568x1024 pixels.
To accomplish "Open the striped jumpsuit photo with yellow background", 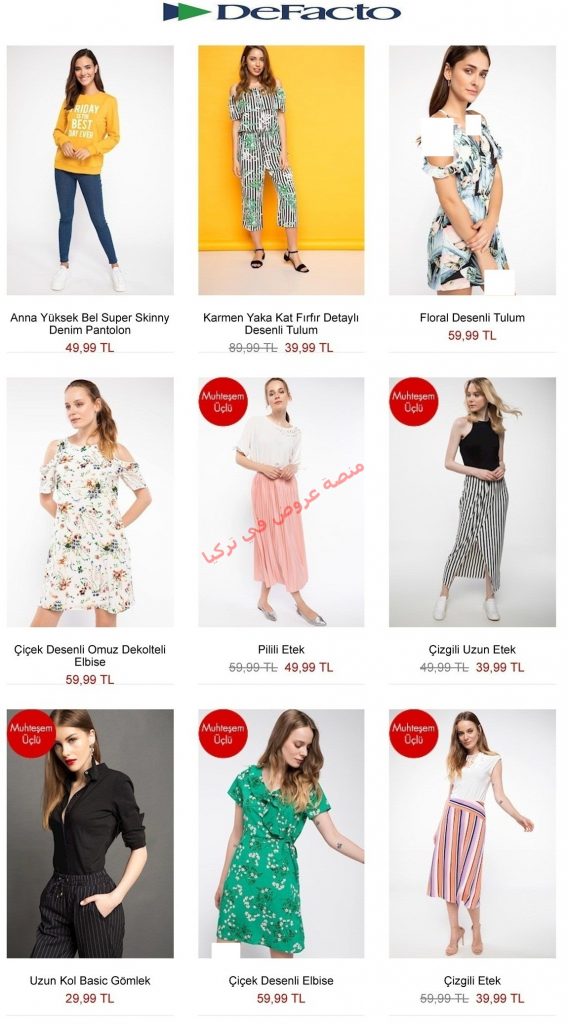I will tap(281, 170).
